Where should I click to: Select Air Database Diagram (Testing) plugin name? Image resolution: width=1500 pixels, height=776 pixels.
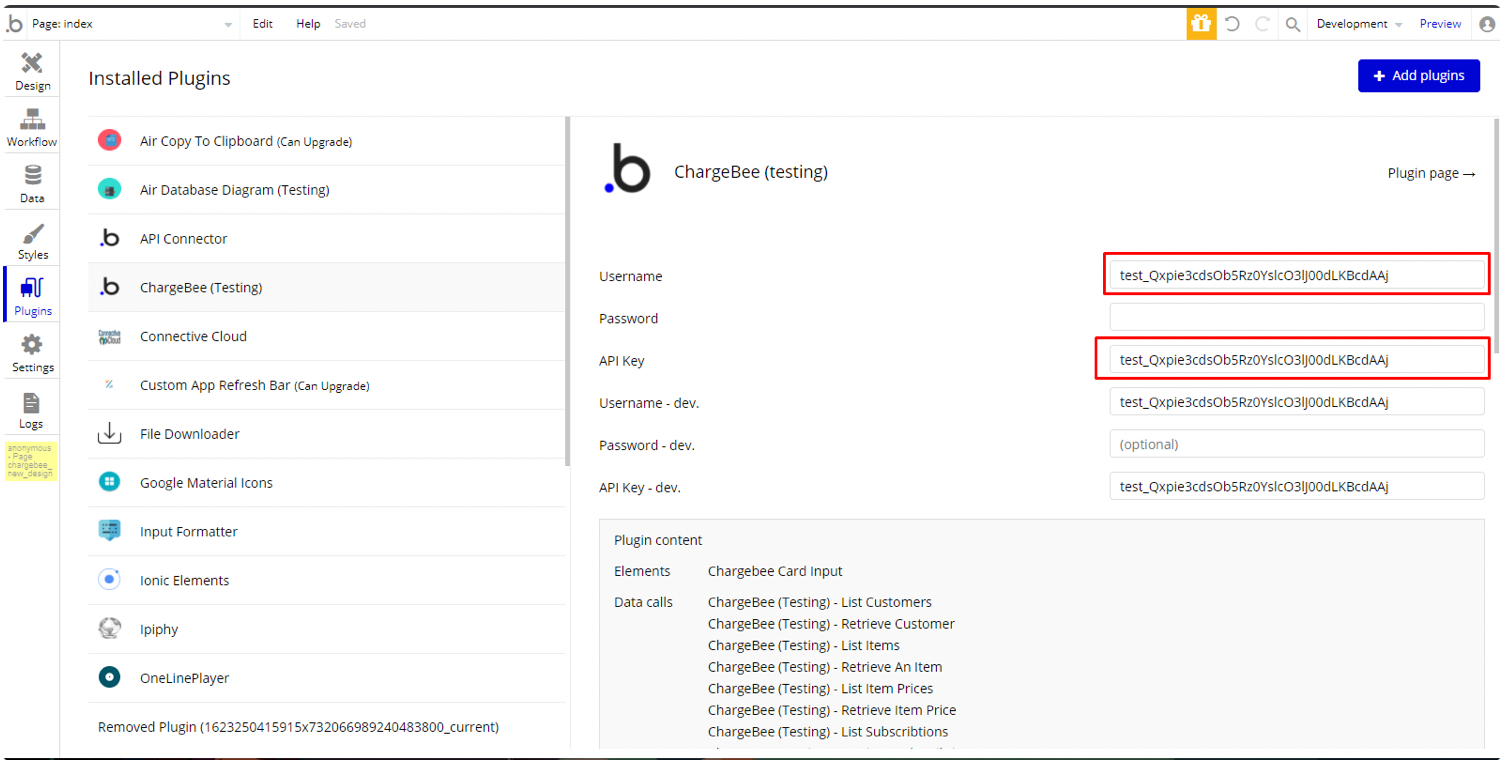[234, 190]
